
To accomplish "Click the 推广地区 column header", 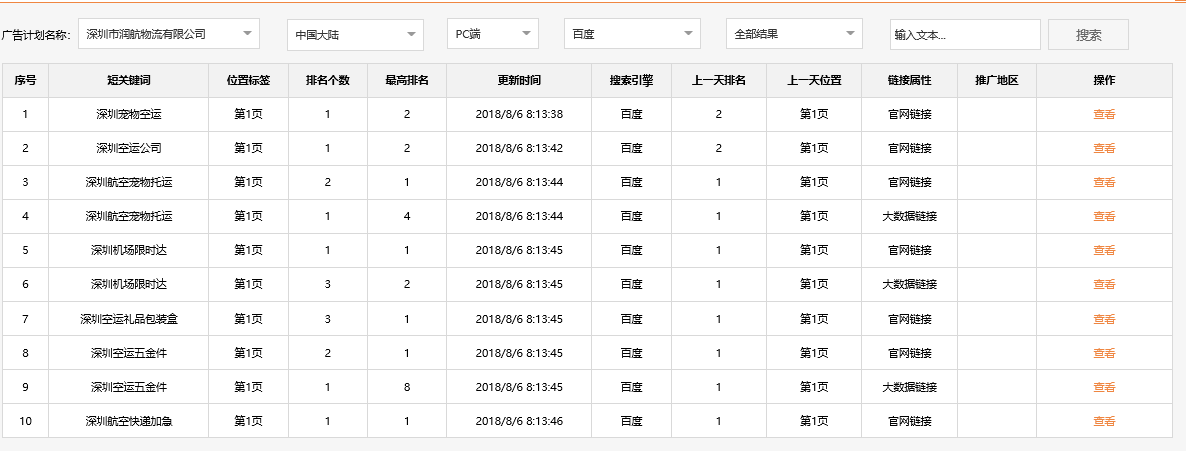I will pyautogui.click(x=997, y=80).
